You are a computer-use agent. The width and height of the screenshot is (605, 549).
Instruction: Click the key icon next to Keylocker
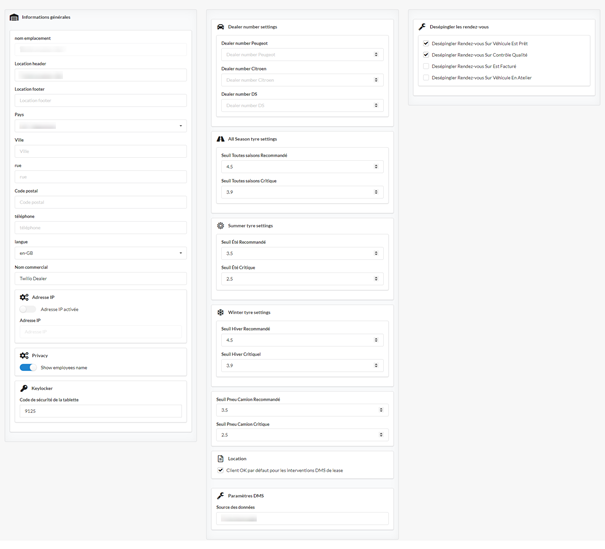click(24, 389)
